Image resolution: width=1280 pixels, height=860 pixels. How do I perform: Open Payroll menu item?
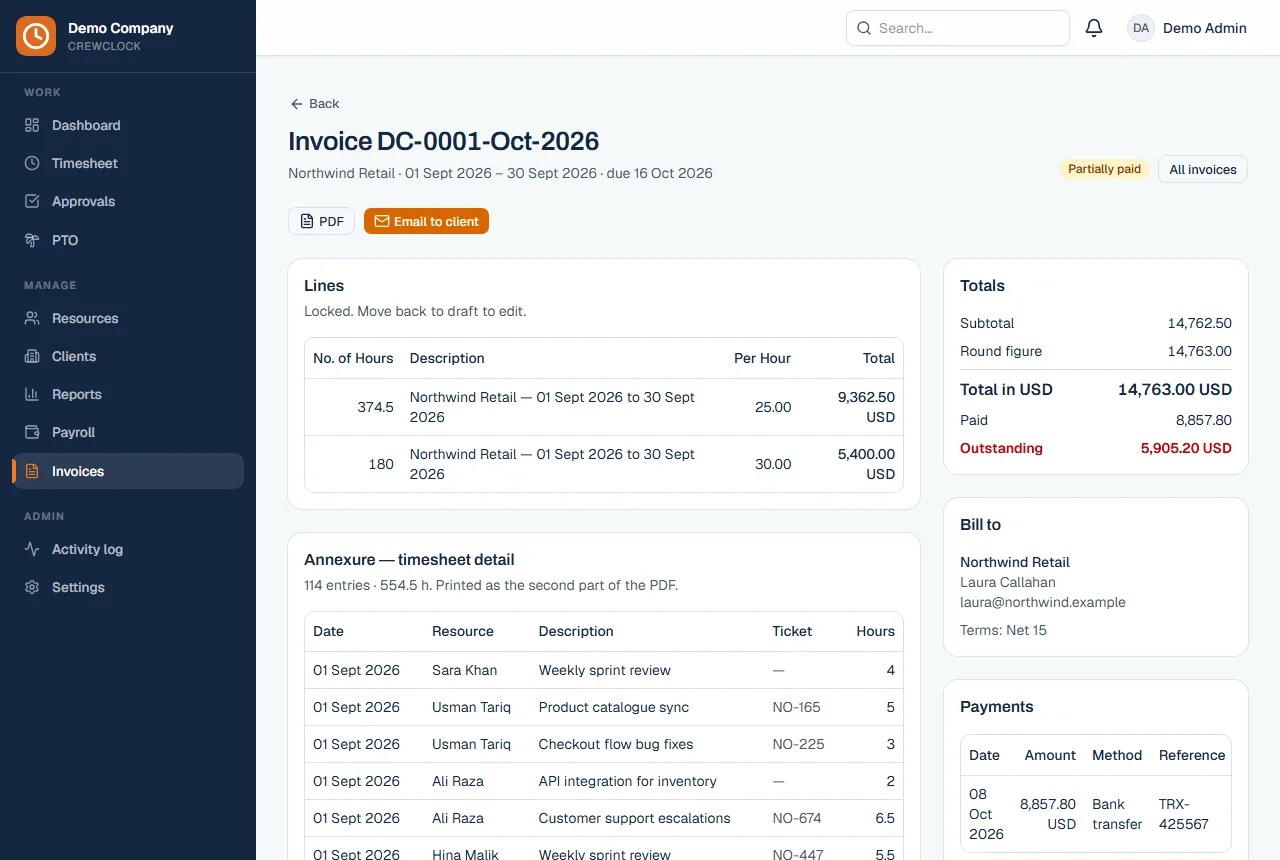[x=128, y=432]
